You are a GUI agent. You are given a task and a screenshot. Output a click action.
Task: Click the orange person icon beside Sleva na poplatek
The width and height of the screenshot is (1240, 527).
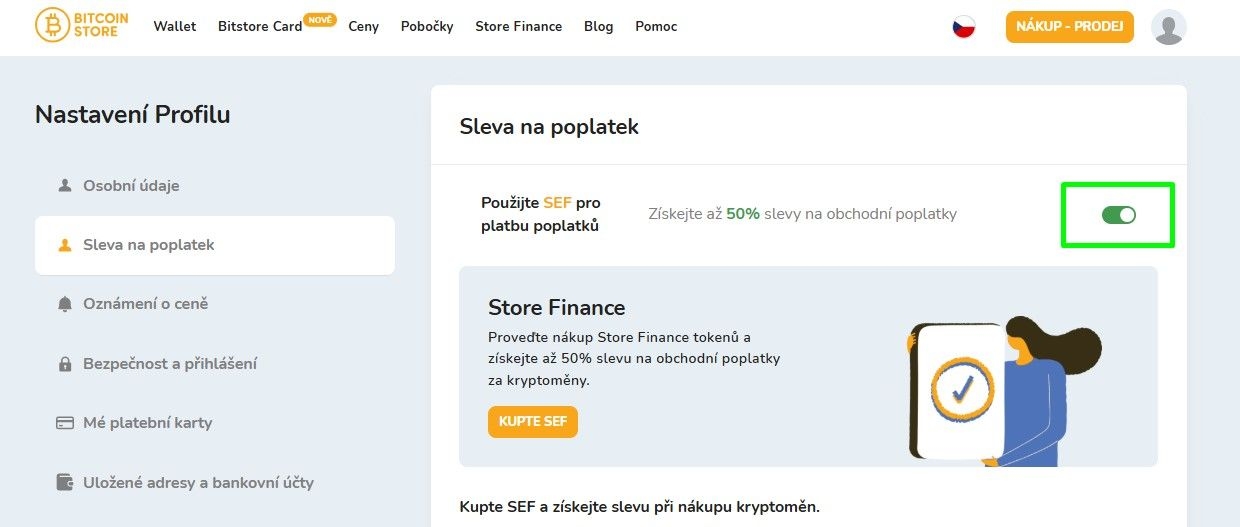click(x=65, y=245)
